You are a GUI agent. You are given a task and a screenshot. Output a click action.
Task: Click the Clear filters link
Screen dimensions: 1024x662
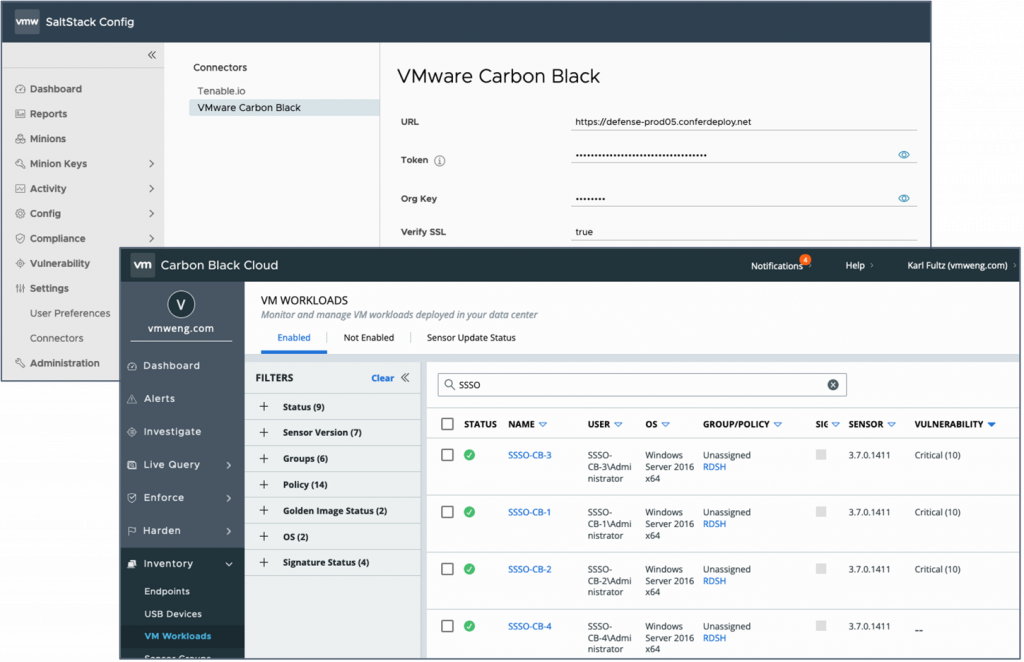pyautogui.click(x=382, y=378)
